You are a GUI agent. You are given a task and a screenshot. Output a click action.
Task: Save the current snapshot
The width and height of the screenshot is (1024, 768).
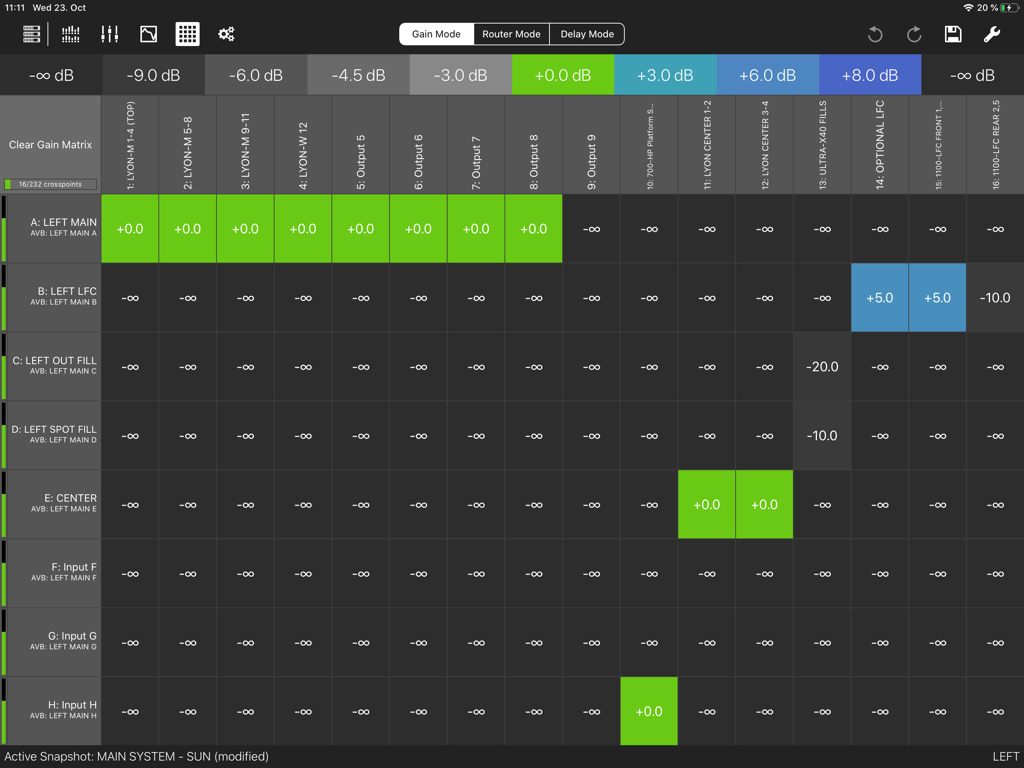(x=953, y=33)
